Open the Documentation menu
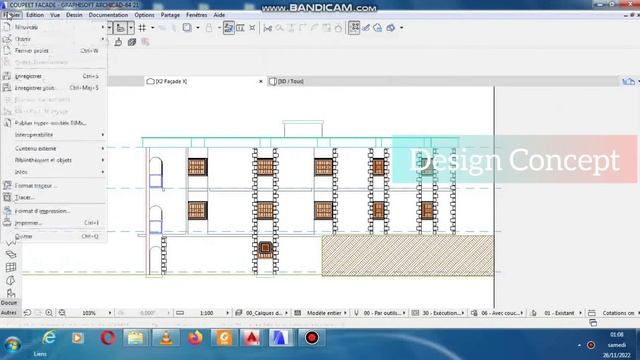The image size is (640, 360). coord(108,15)
